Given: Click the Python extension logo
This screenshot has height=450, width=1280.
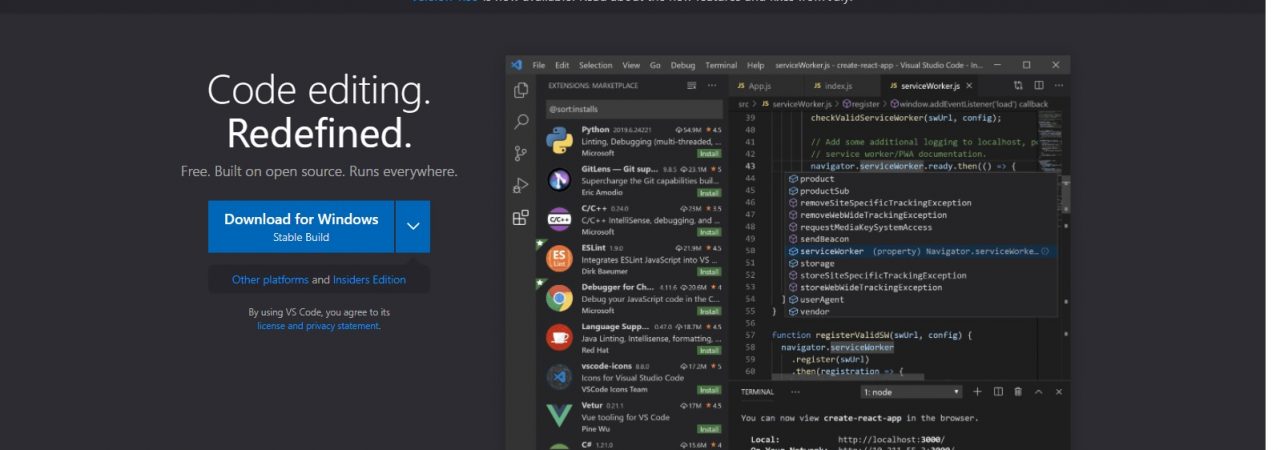Looking at the screenshot, I should click(x=559, y=141).
